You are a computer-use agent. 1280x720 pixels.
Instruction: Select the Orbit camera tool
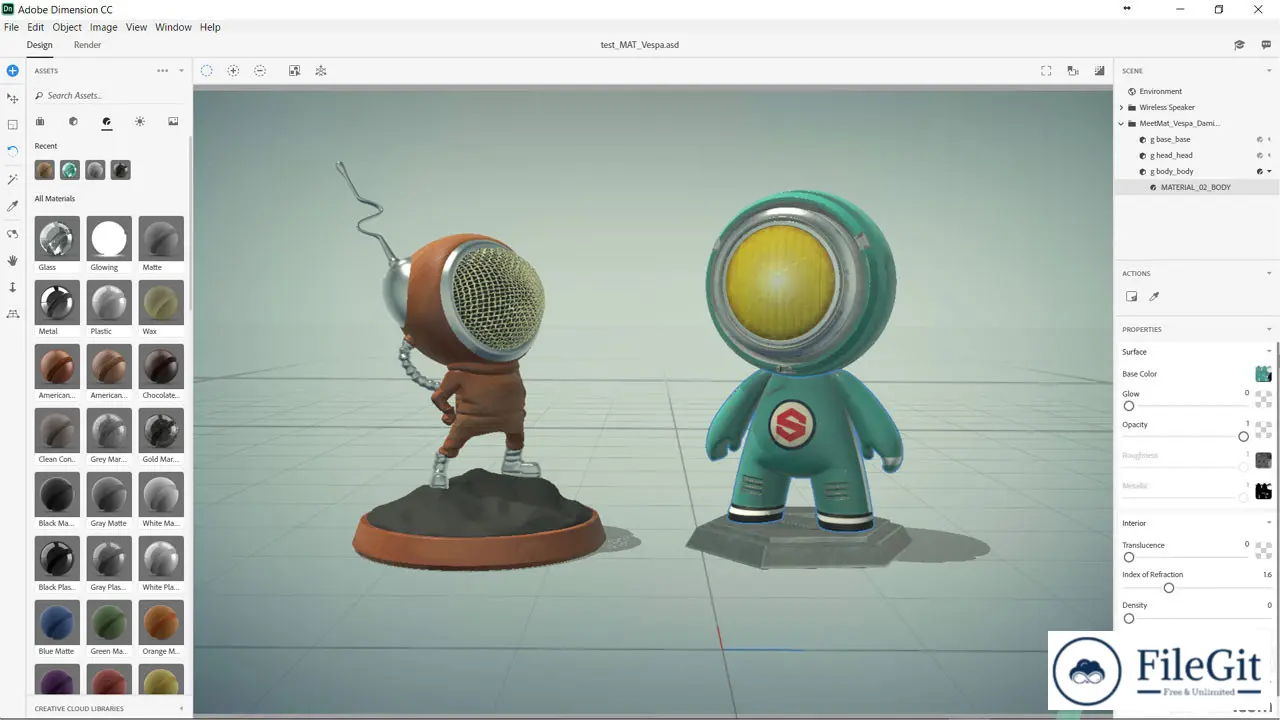coord(12,233)
